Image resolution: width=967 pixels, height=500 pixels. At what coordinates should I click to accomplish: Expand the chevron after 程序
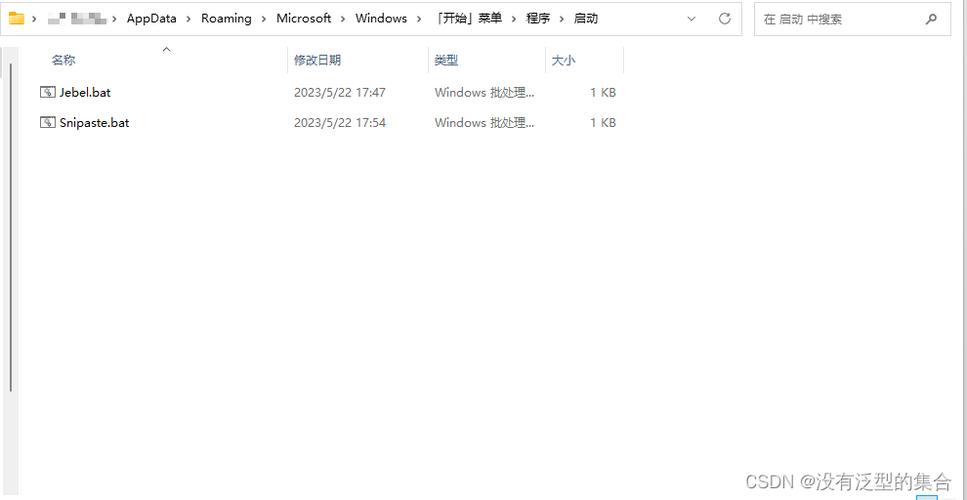pos(561,19)
